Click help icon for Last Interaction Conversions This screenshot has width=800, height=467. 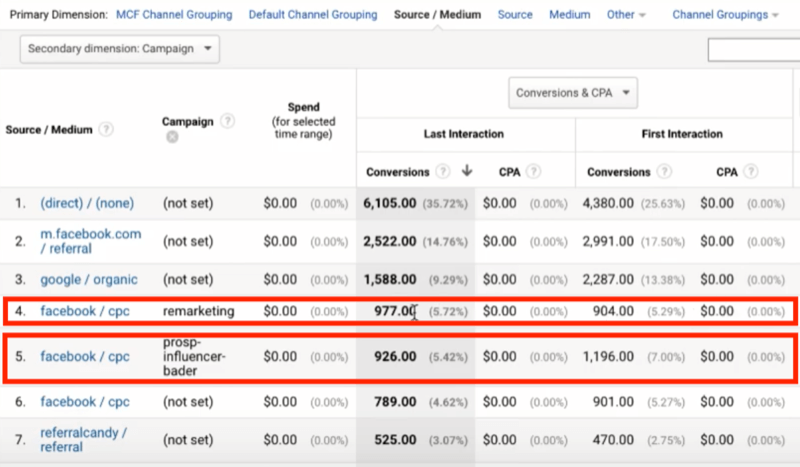(443, 172)
